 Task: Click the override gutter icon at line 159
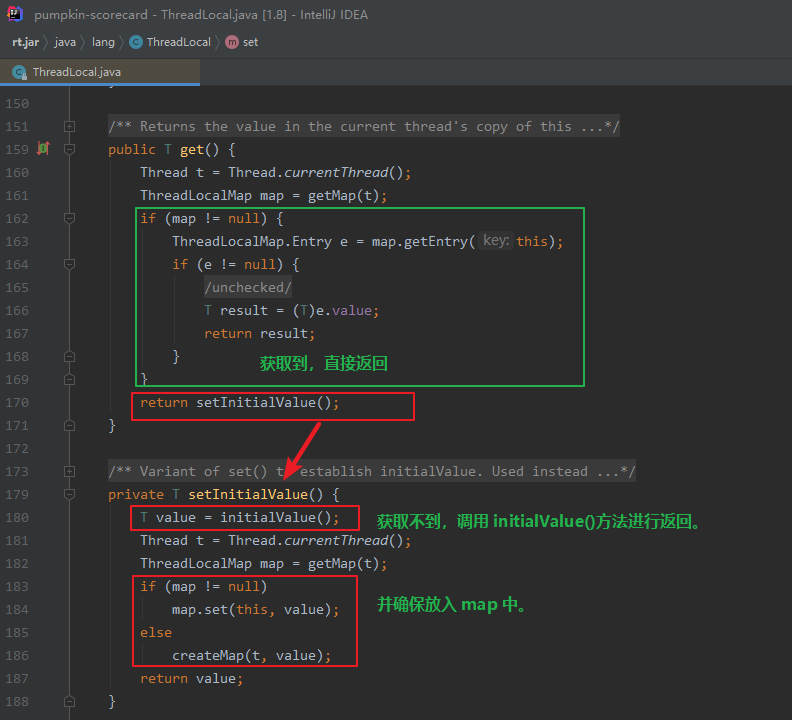coord(43,149)
